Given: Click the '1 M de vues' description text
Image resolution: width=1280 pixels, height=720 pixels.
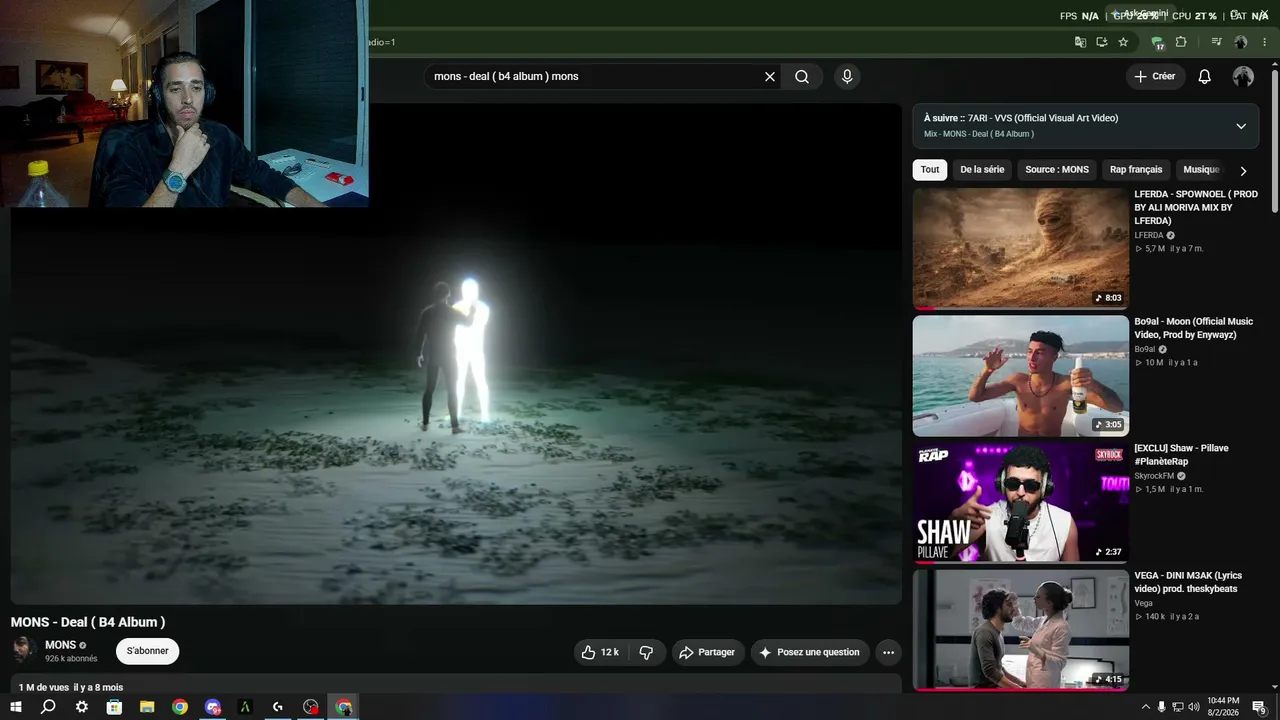Looking at the screenshot, I should (44, 687).
